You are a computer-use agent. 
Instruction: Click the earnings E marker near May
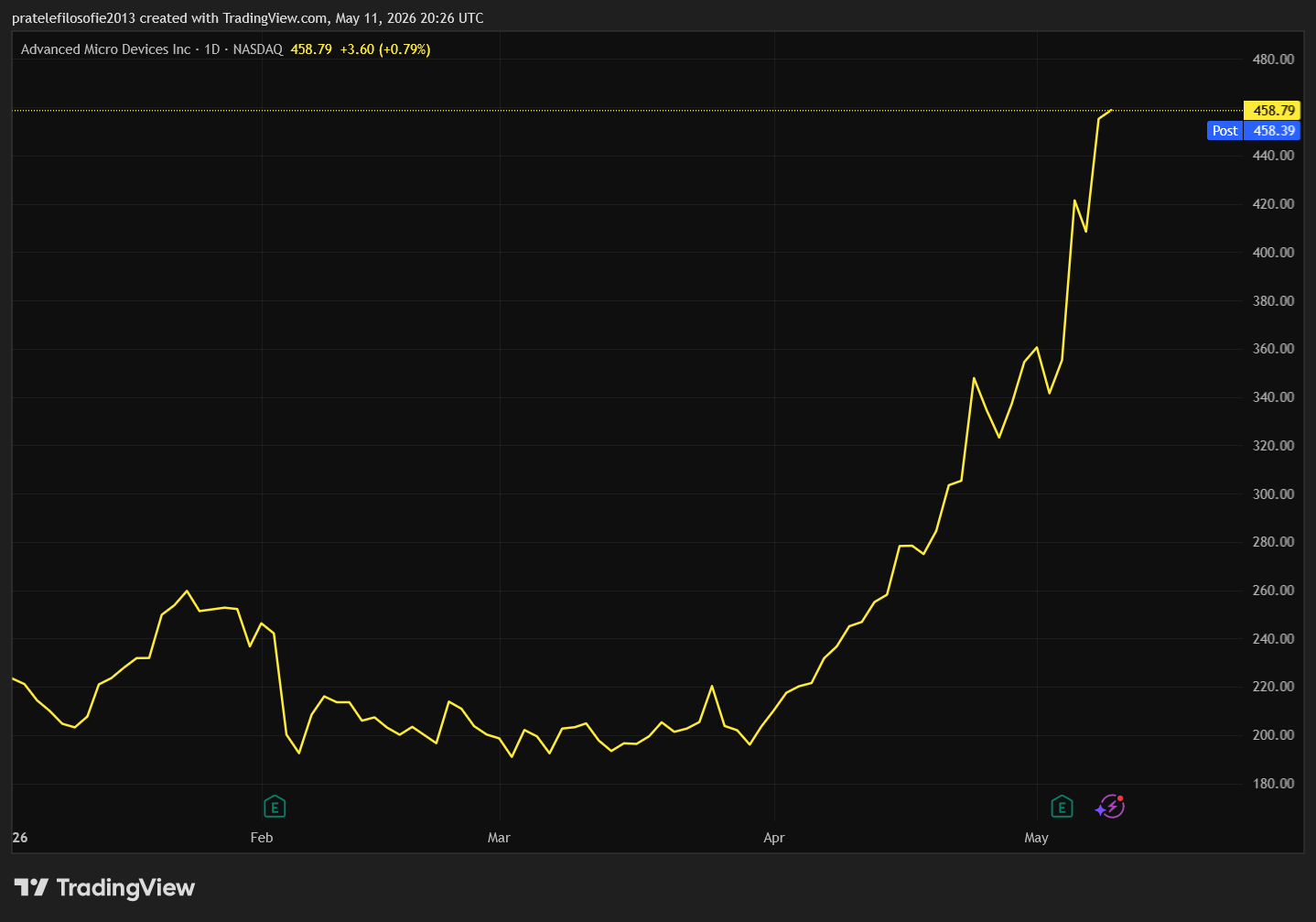(1062, 807)
